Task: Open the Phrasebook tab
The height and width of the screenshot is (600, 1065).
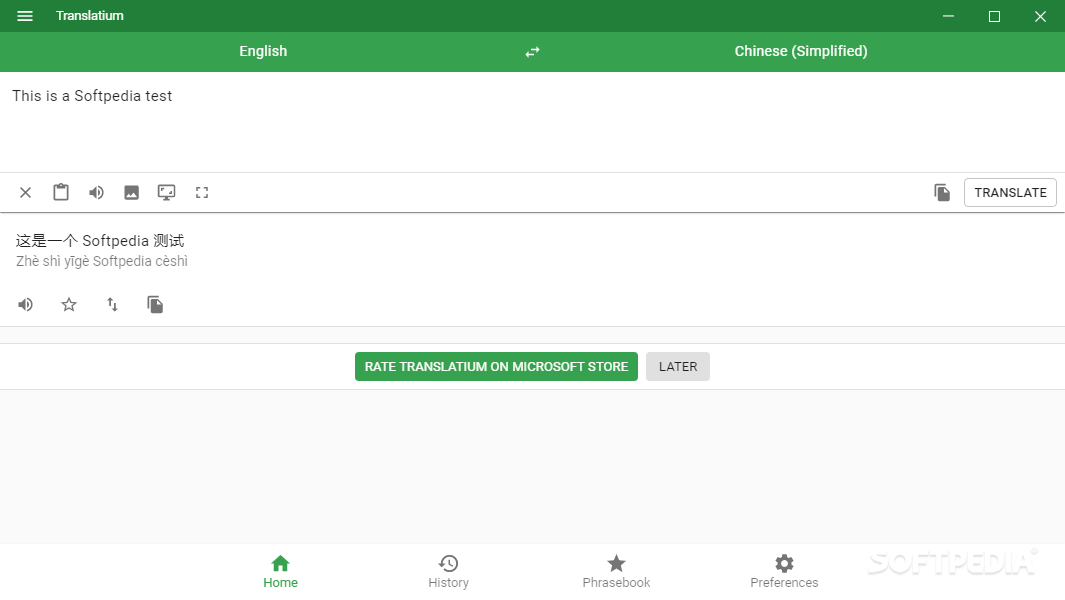Action: coord(616,572)
